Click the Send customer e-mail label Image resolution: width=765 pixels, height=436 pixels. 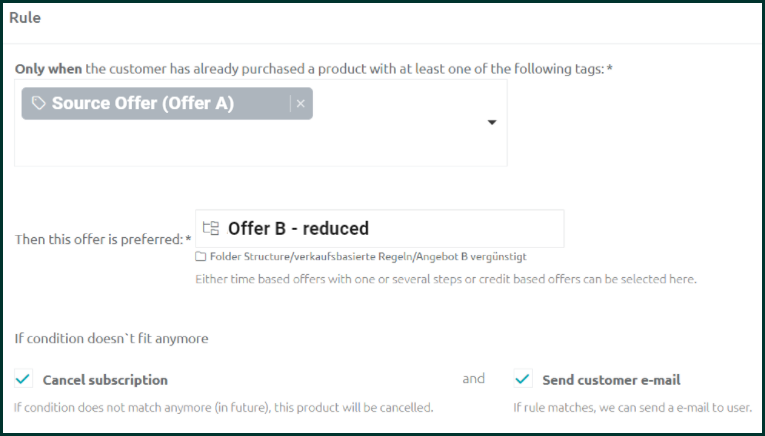(x=611, y=380)
